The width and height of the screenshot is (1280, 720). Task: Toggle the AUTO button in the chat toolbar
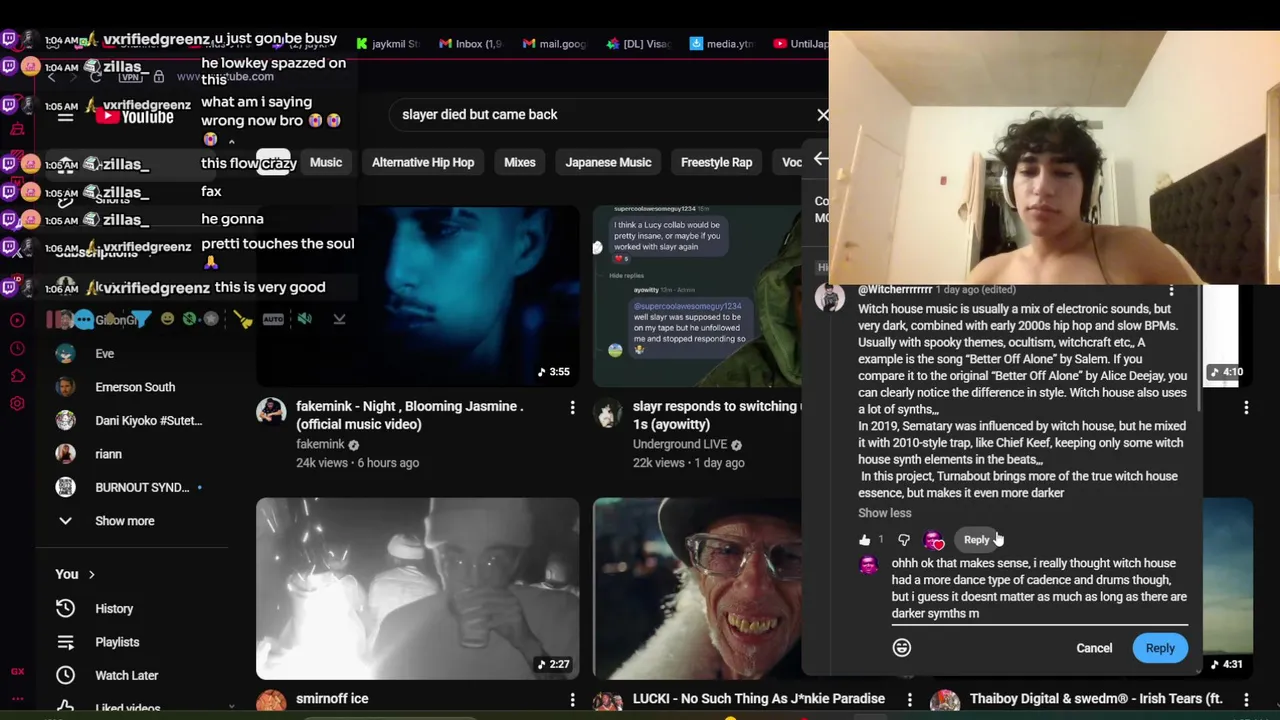(273, 319)
